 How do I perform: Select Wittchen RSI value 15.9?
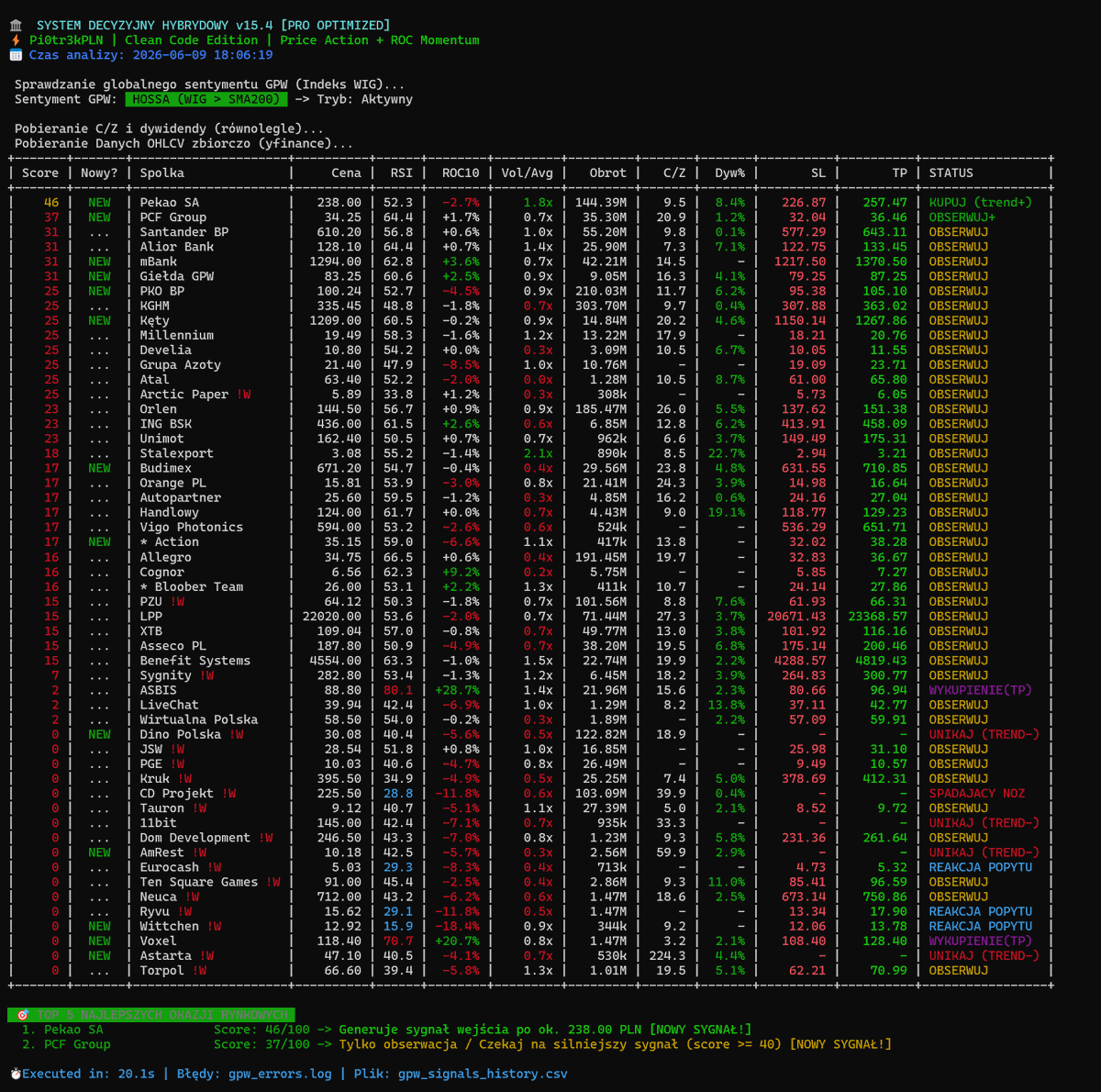coord(398,926)
